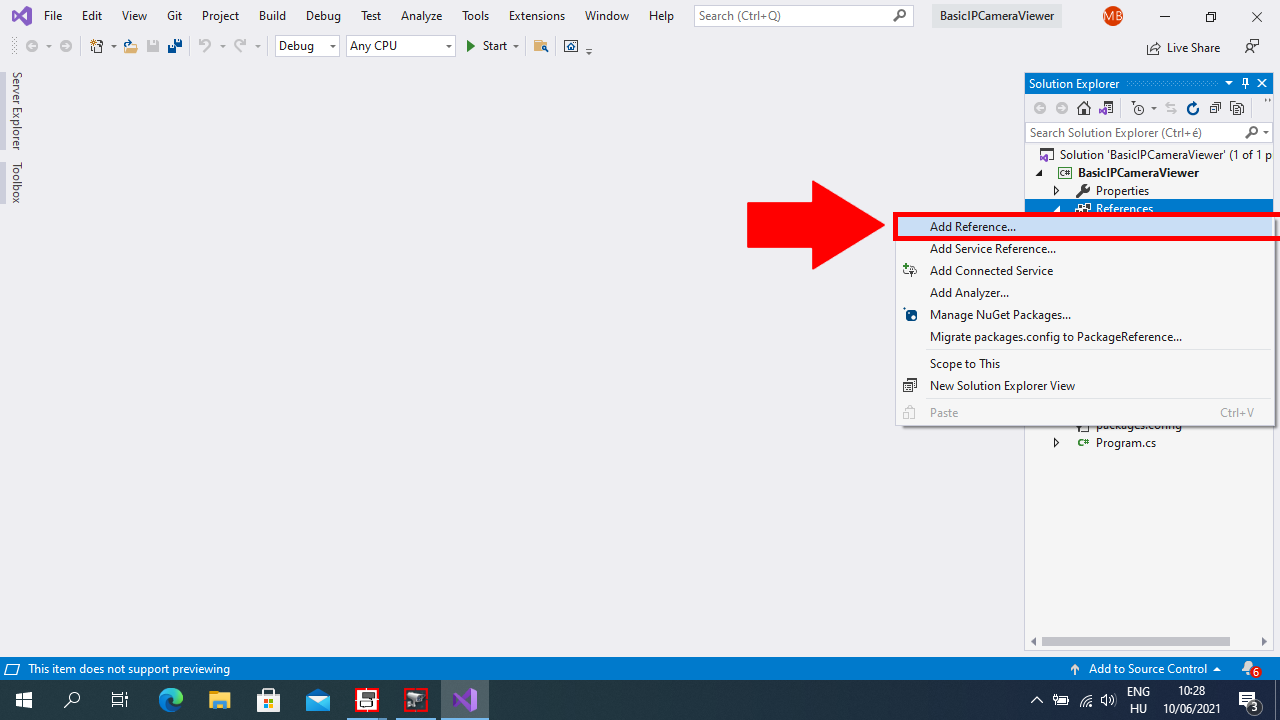The width and height of the screenshot is (1280, 720).
Task: Choose Add Reference... from context menu
Action: click(1085, 227)
